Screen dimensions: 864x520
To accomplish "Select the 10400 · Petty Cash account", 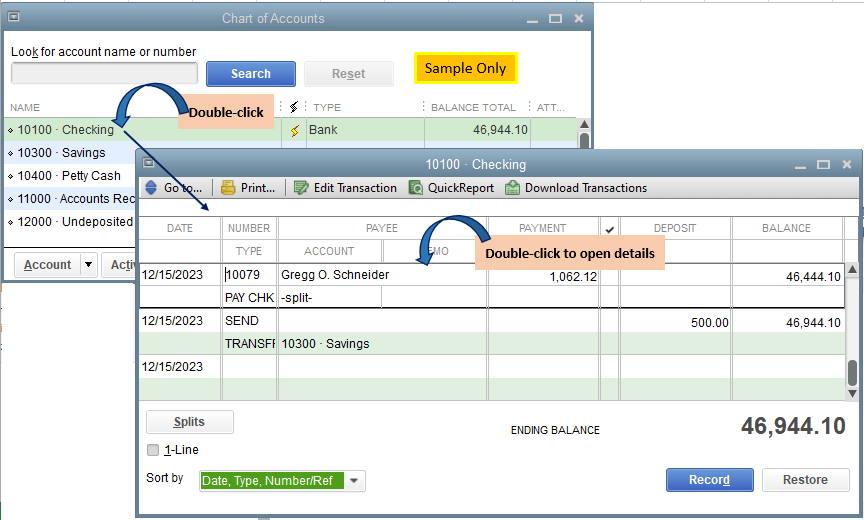I will (x=70, y=176).
